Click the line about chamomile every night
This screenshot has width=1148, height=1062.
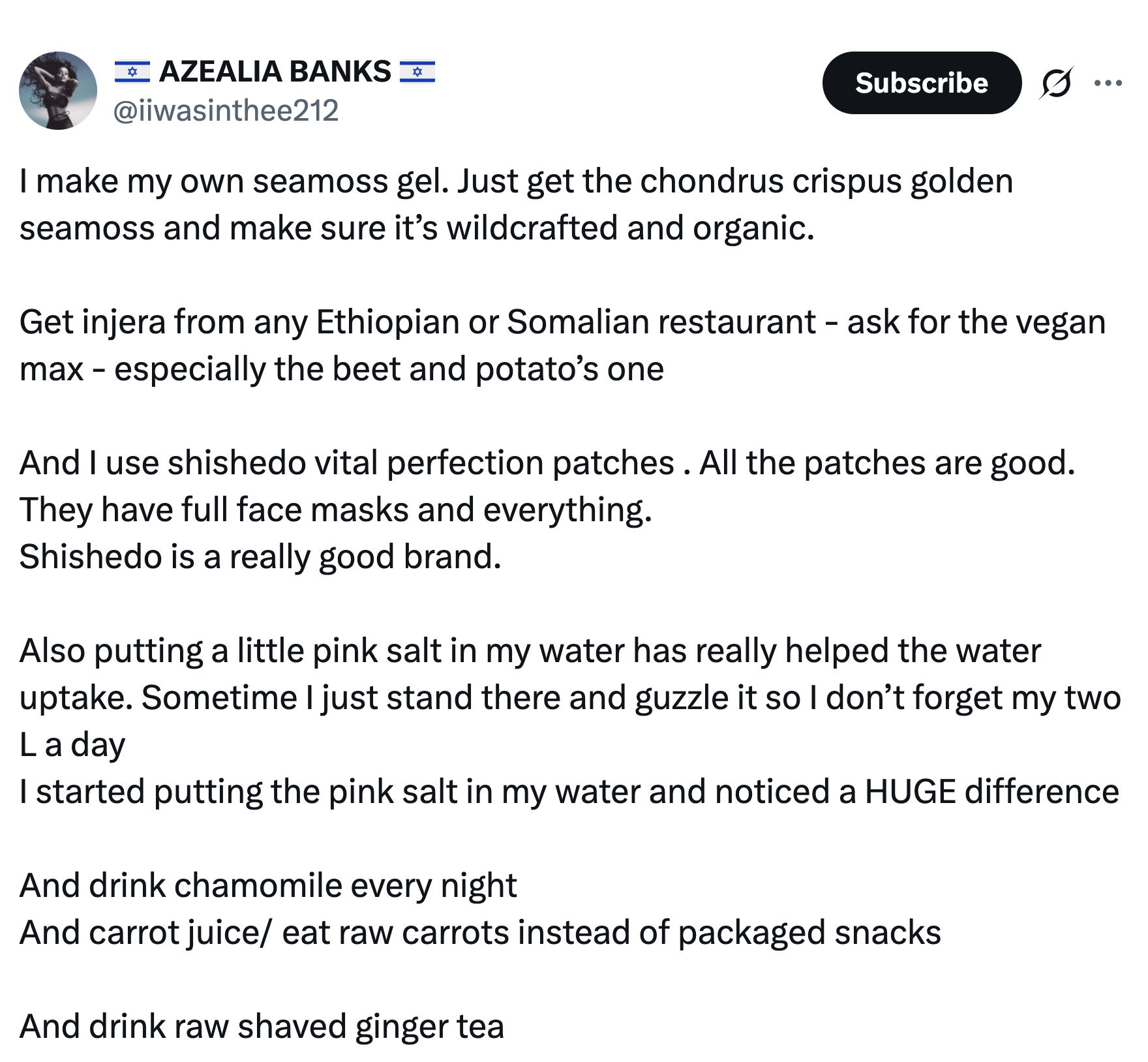[x=267, y=885]
